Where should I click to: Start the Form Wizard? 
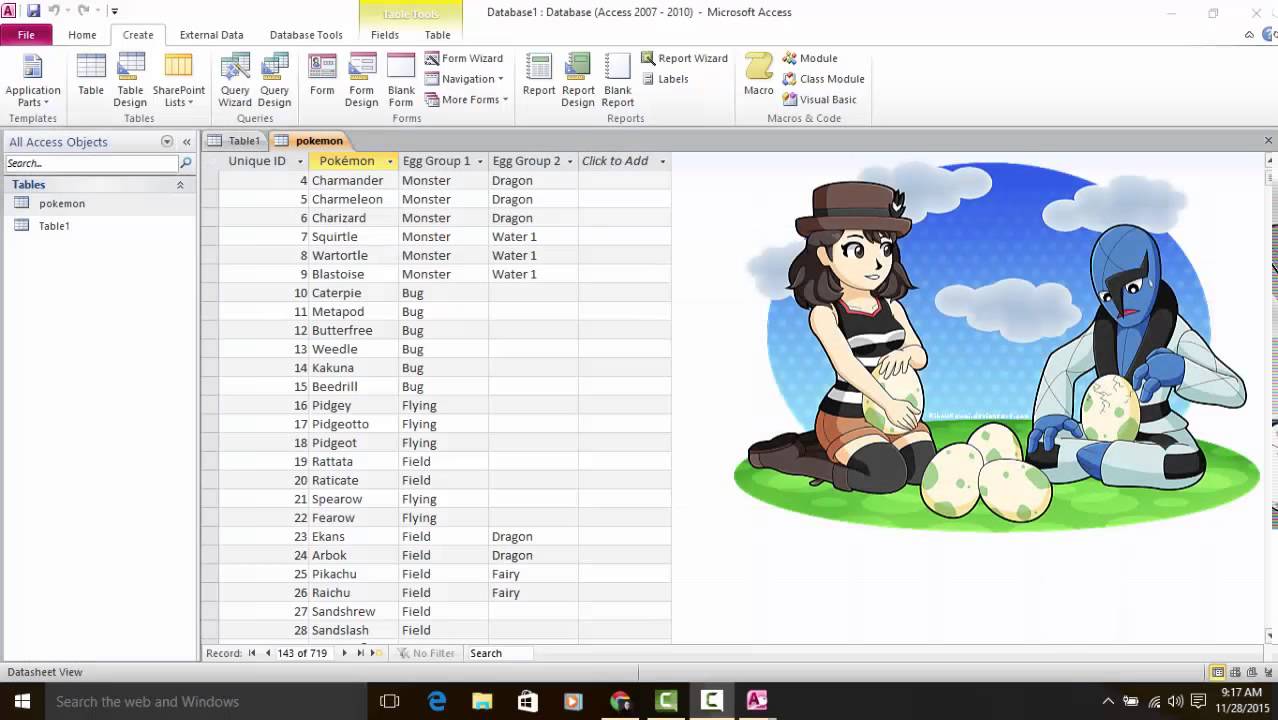tap(464, 58)
